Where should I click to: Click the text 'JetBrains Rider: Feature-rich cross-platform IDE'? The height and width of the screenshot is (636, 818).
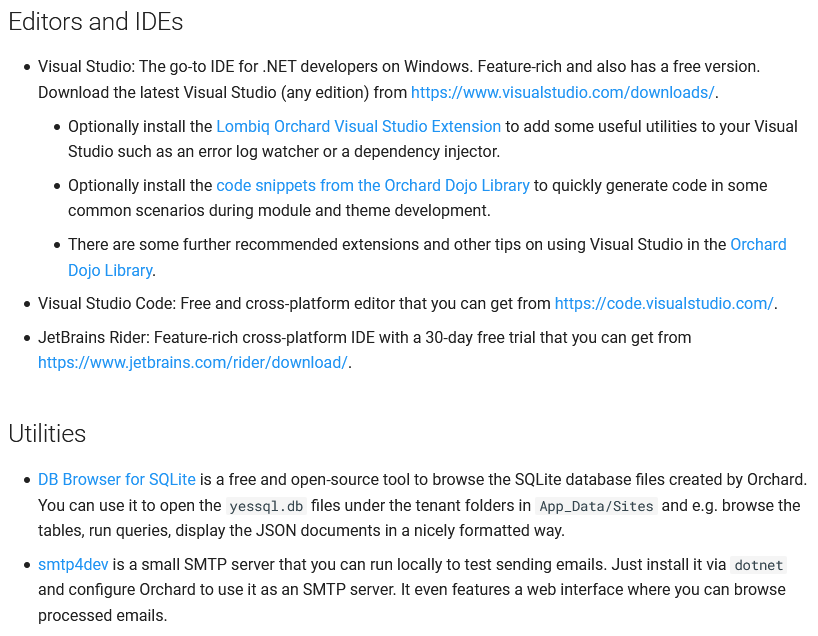207,337
